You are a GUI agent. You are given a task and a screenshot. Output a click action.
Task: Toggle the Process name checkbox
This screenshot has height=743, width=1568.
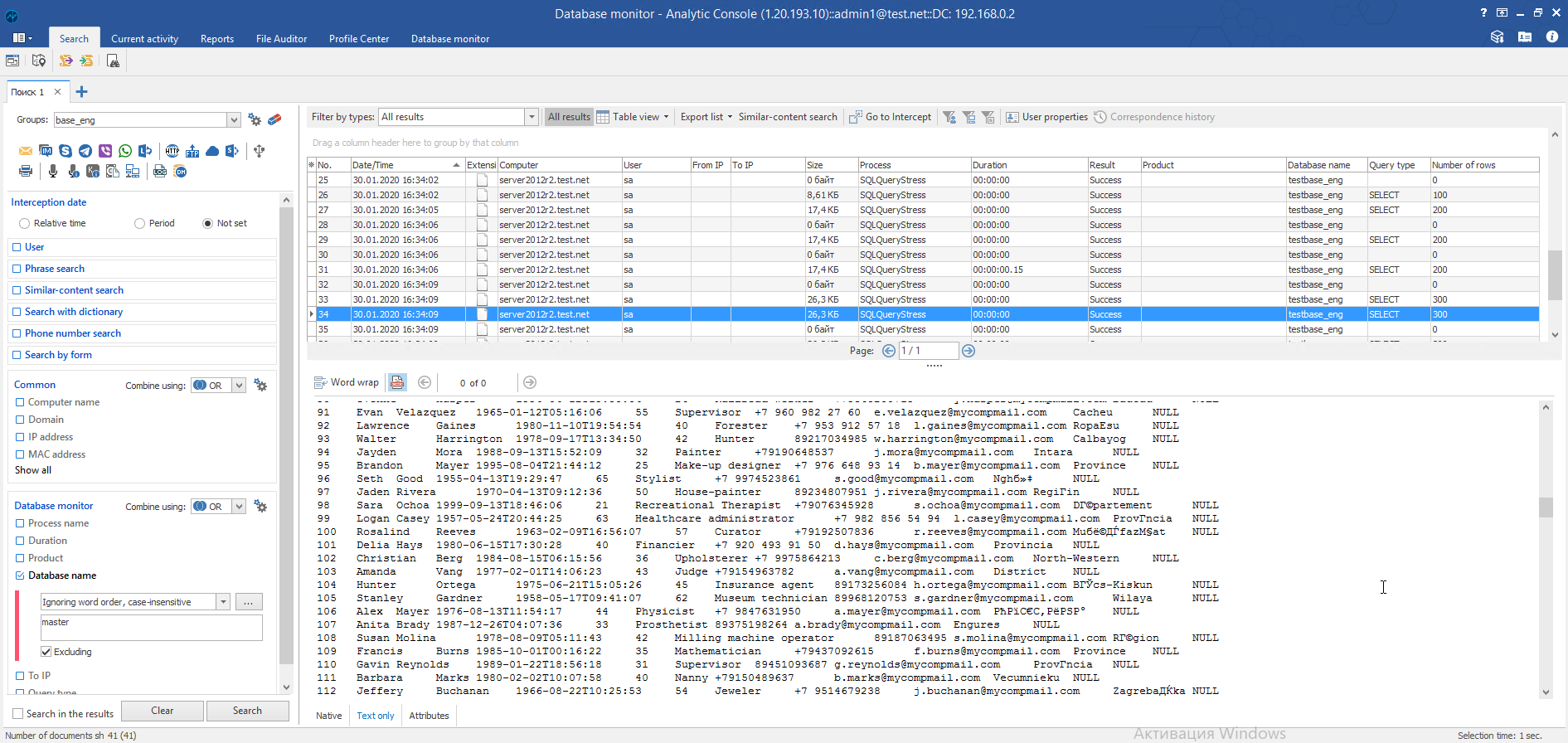point(20,523)
